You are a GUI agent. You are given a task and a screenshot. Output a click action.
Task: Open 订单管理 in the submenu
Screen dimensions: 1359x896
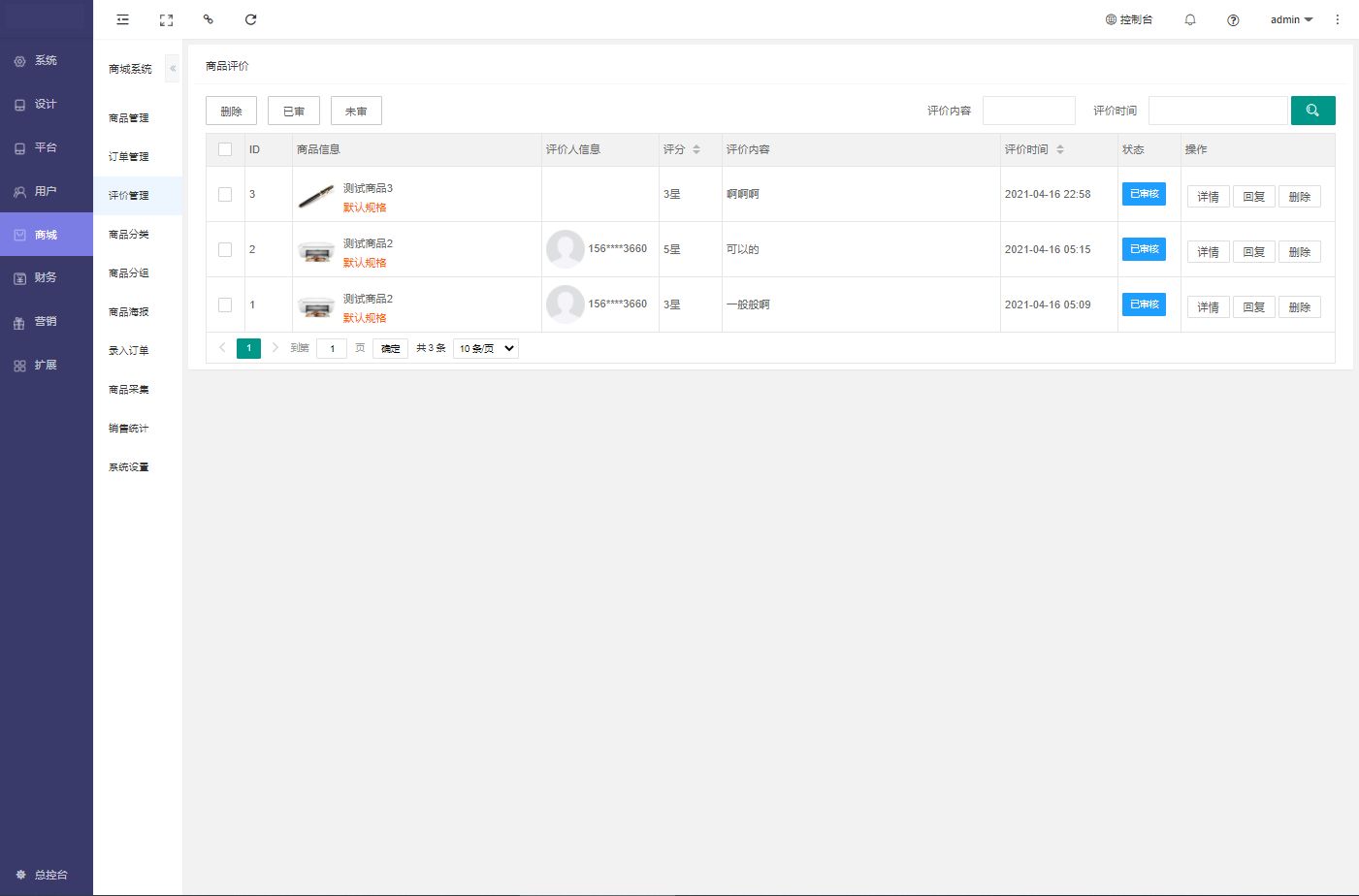(x=129, y=157)
